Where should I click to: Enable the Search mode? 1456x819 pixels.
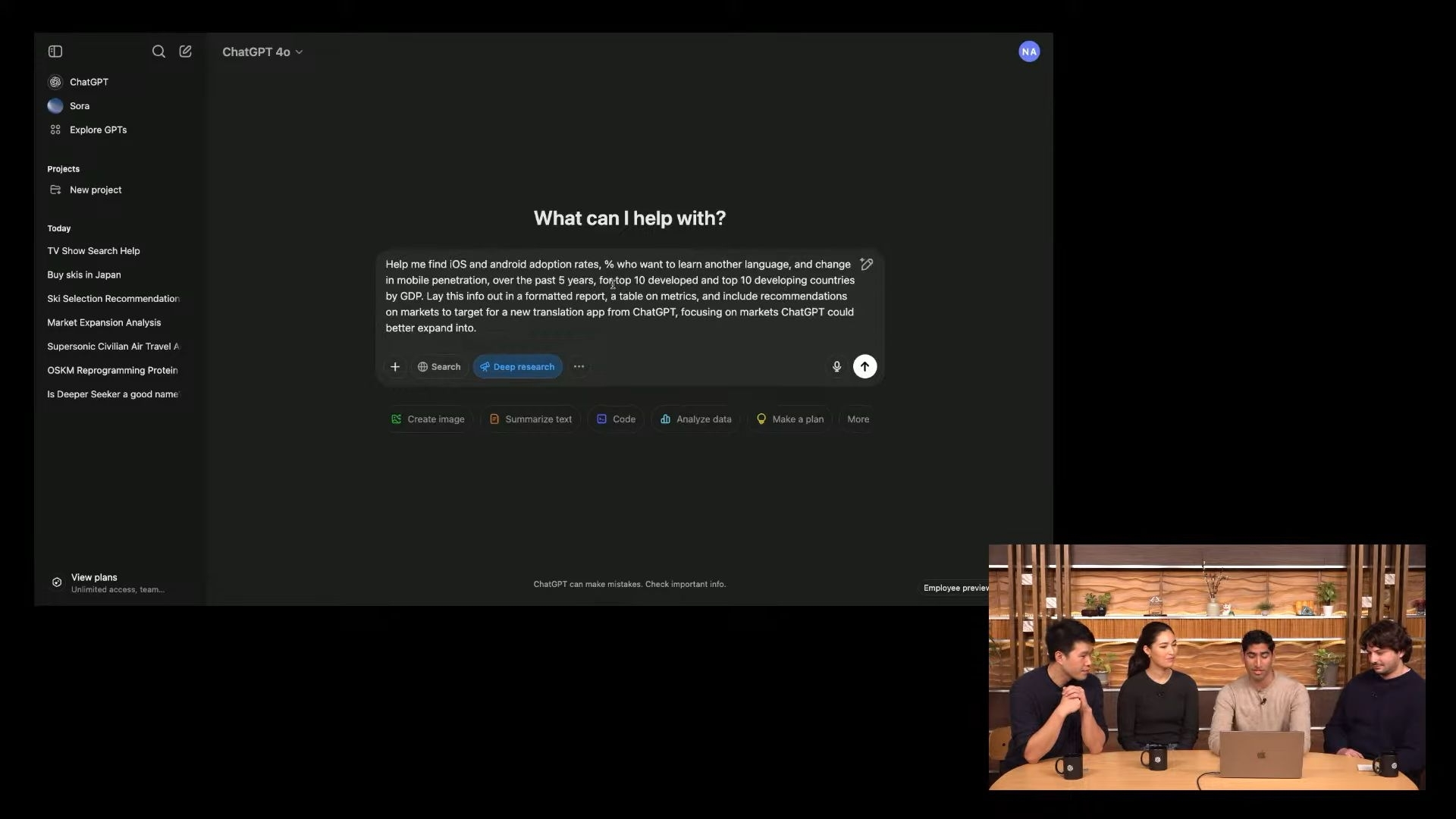coord(439,366)
